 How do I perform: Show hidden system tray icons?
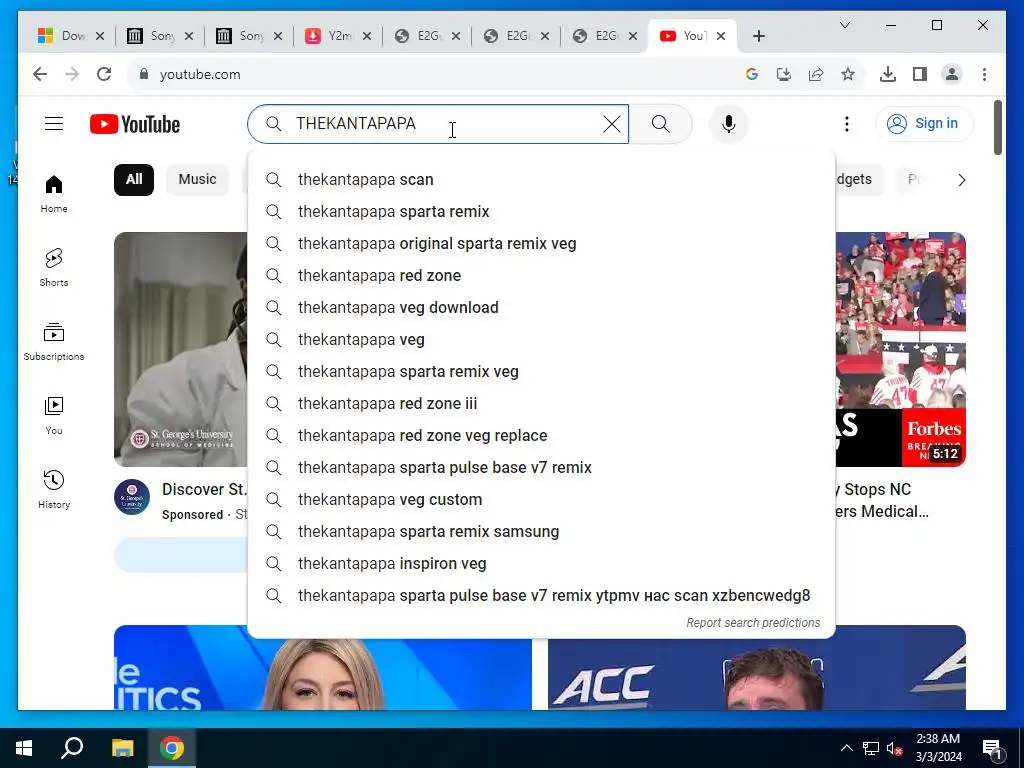(x=846, y=748)
